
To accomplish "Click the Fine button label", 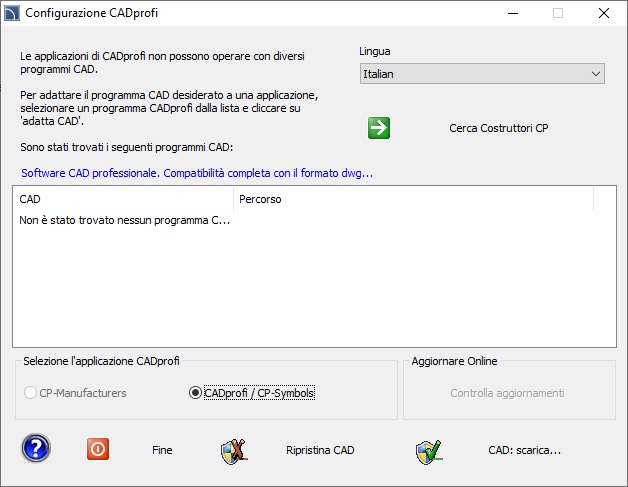I will (162, 450).
